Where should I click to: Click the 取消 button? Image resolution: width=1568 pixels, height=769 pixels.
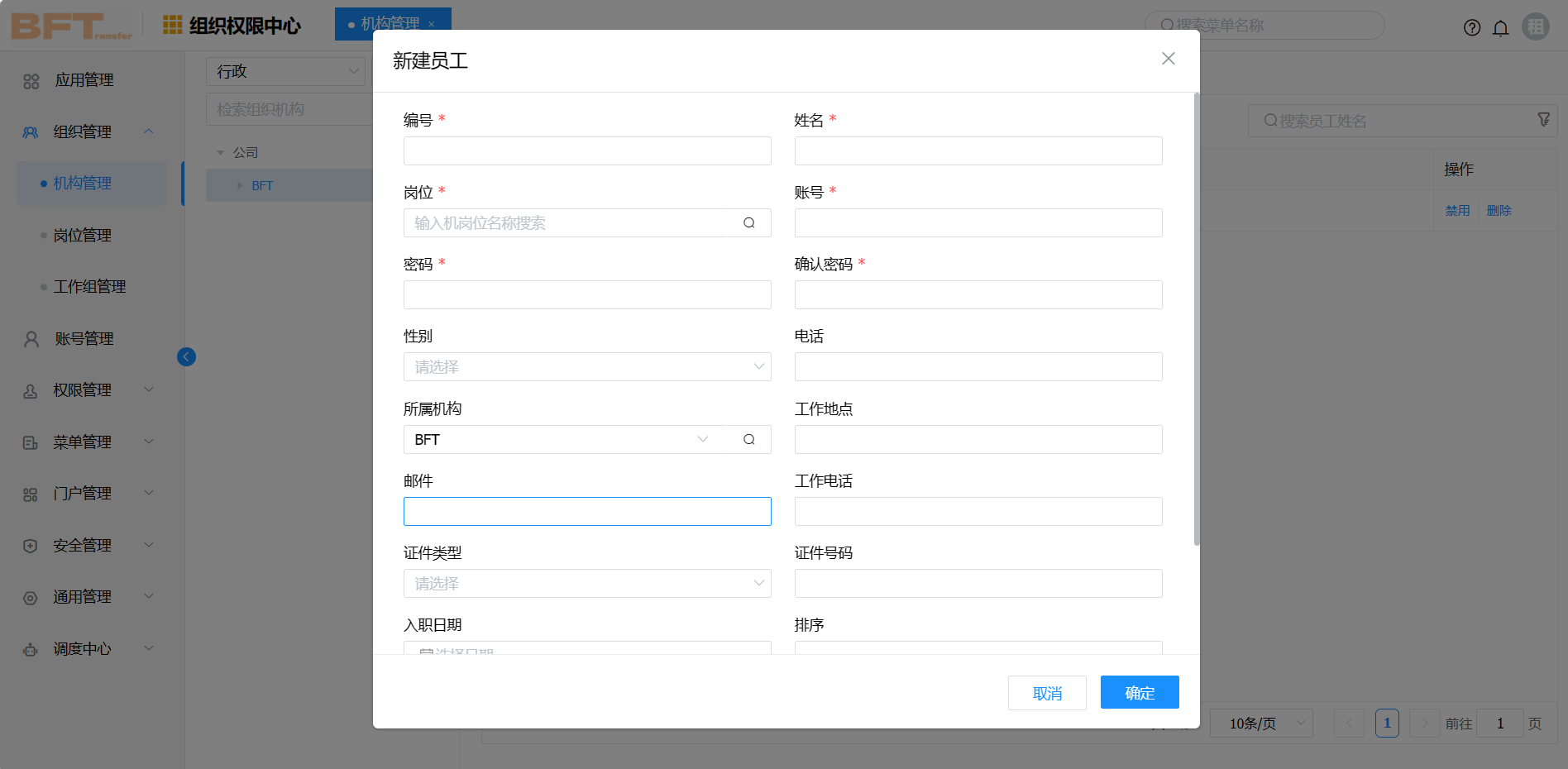point(1046,693)
